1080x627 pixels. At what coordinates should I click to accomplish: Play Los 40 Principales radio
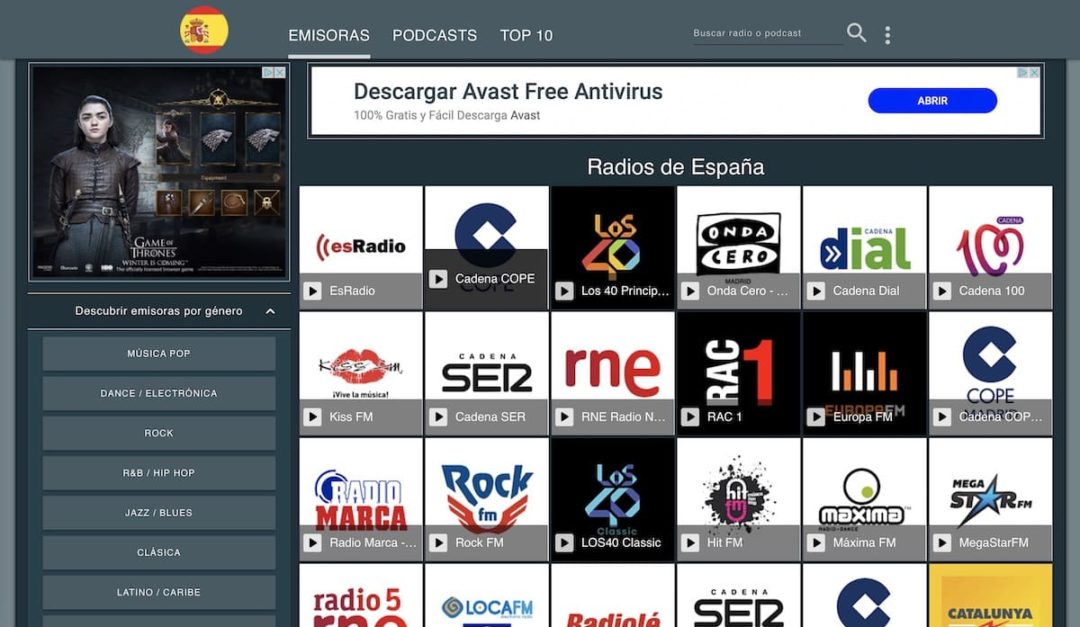[565, 291]
